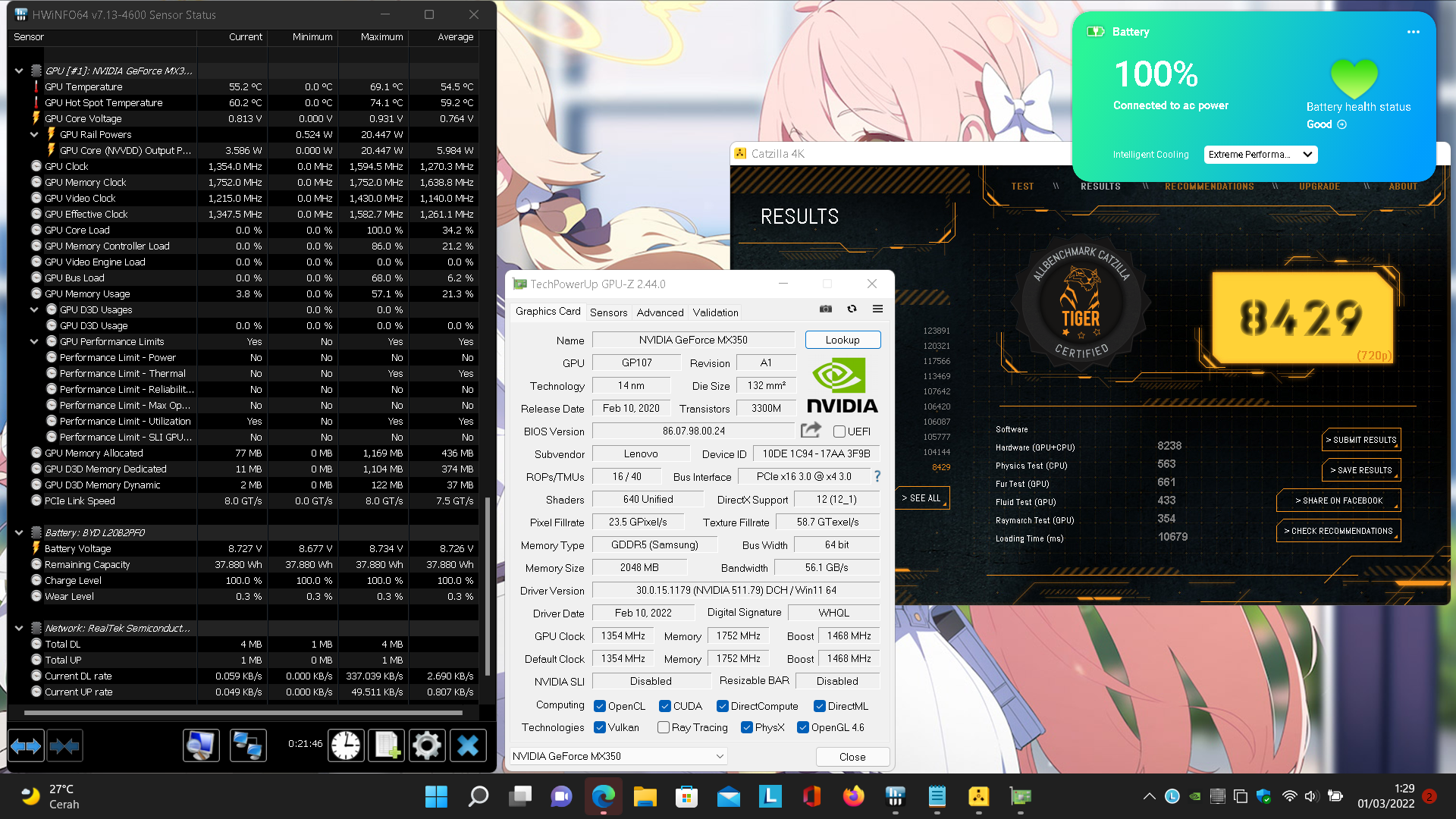Open Firefox from taskbar
The image size is (1456, 819).
853,796
